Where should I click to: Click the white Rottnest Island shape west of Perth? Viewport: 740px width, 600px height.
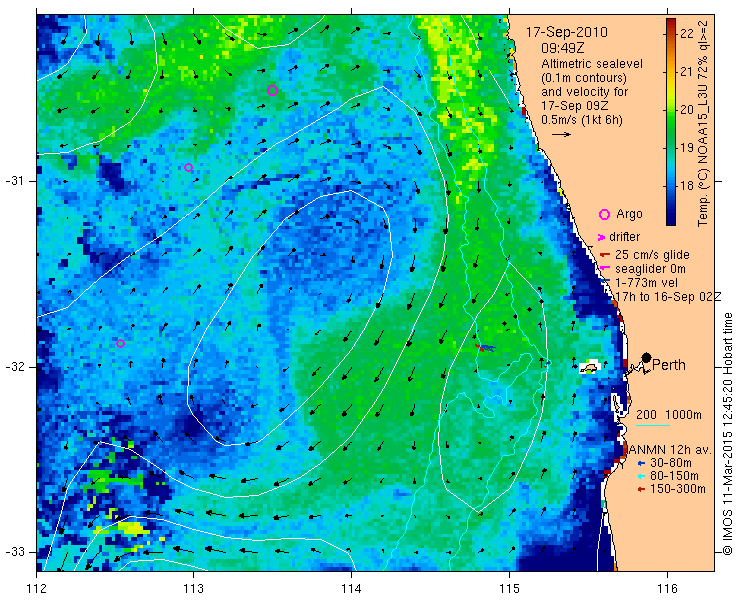(589, 367)
